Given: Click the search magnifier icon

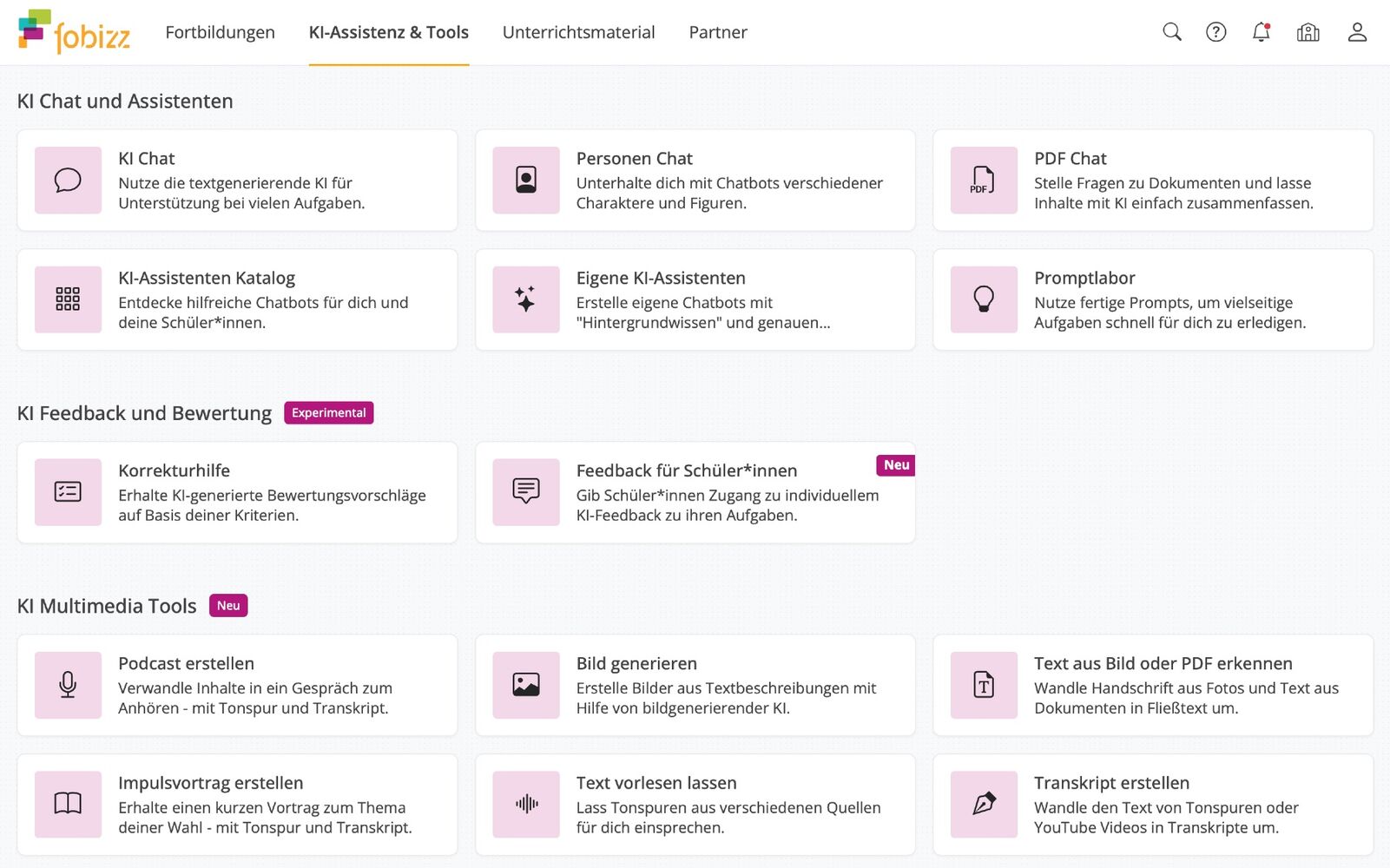Looking at the screenshot, I should (1172, 32).
